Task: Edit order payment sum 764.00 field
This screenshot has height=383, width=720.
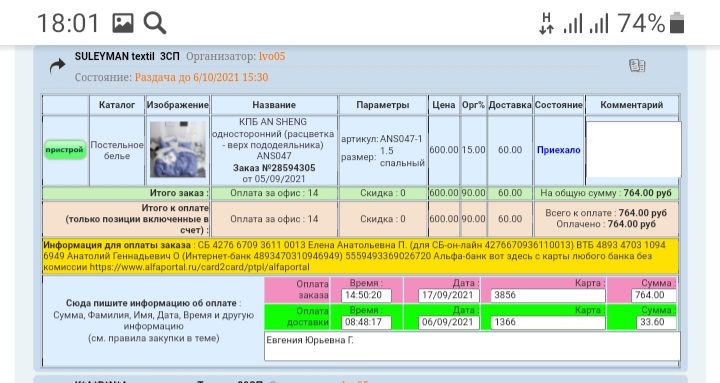Action: pyautogui.click(x=653, y=295)
